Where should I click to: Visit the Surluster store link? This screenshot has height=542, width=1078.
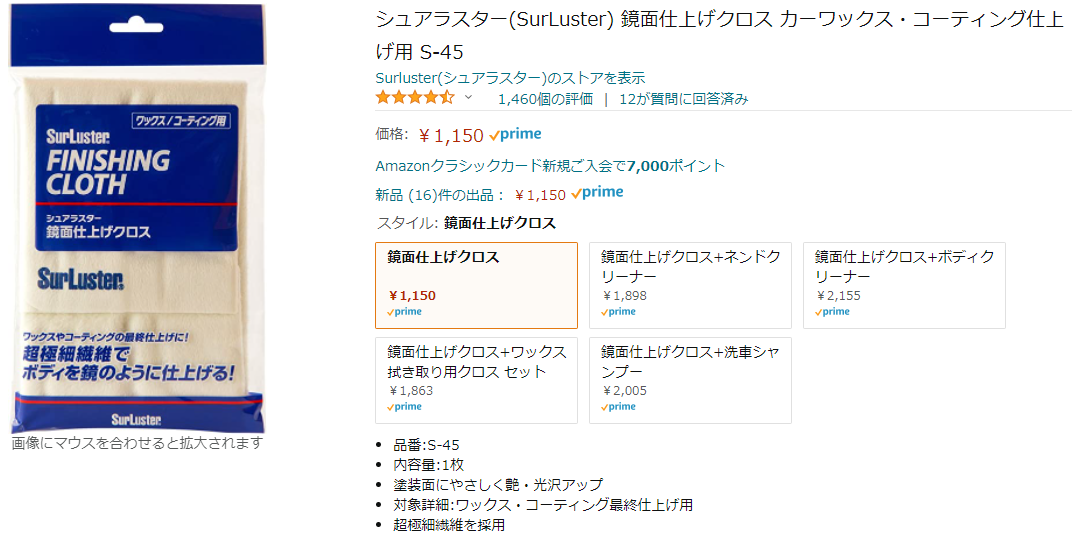510,78
